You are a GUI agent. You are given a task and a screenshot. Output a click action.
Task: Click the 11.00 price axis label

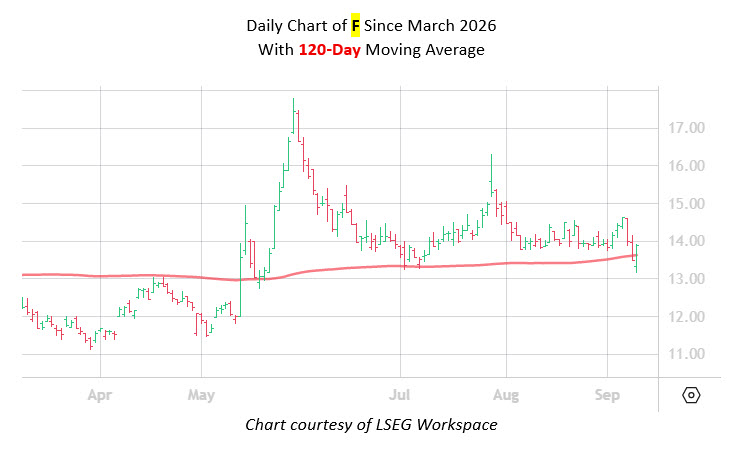[686, 354]
